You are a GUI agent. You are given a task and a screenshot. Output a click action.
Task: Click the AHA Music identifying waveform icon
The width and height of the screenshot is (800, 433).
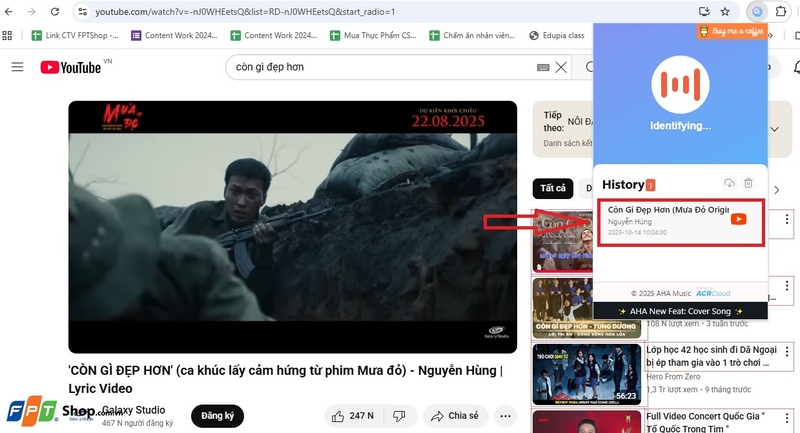(x=680, y=85)
